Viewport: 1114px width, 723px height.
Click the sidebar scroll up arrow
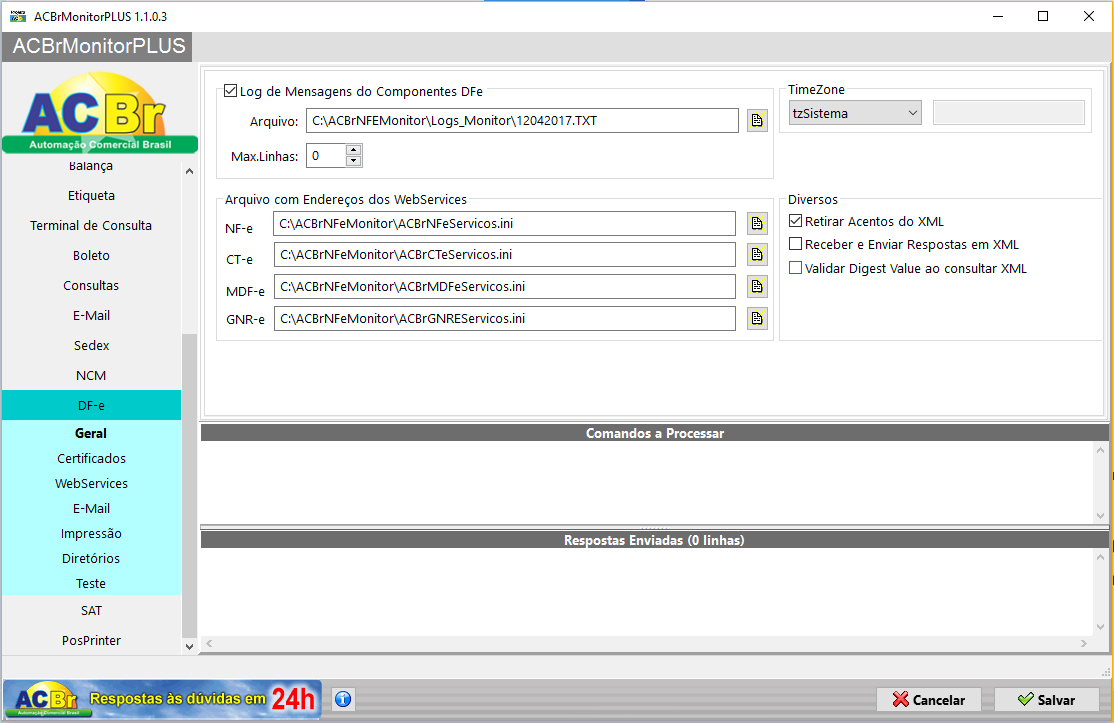[x=189, y=171]
